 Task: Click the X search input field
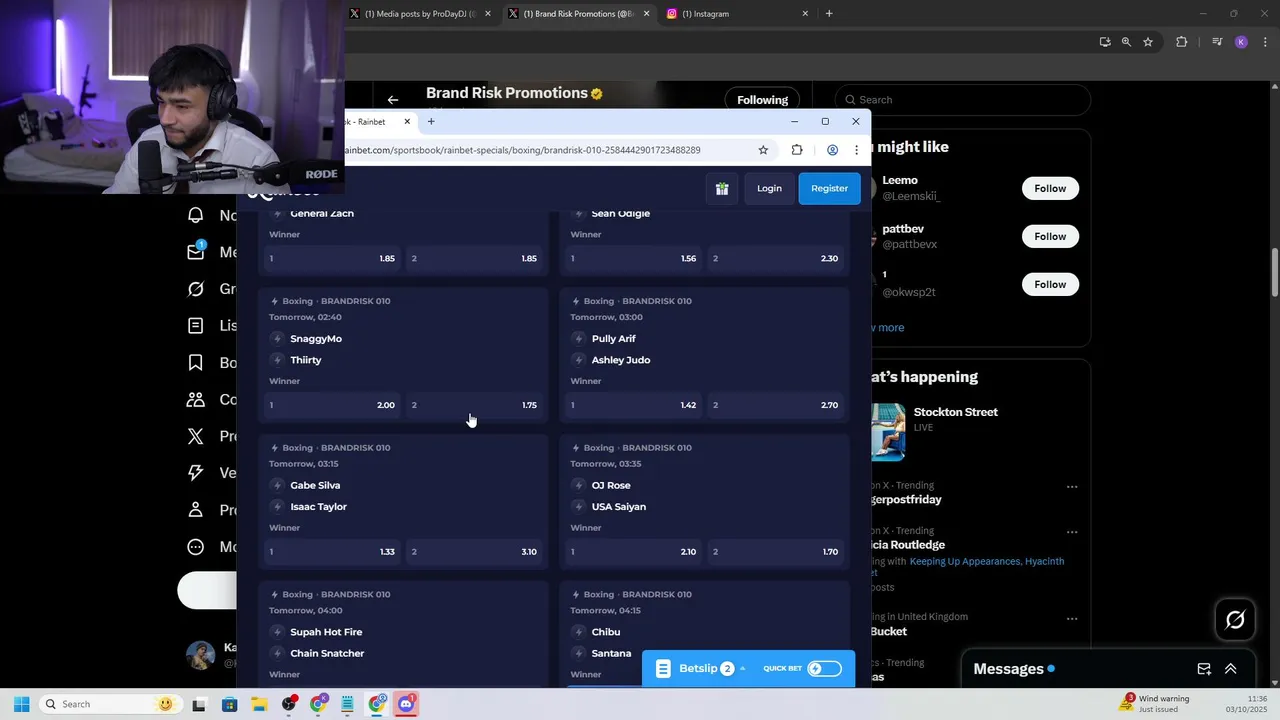(x=963, y=100)
